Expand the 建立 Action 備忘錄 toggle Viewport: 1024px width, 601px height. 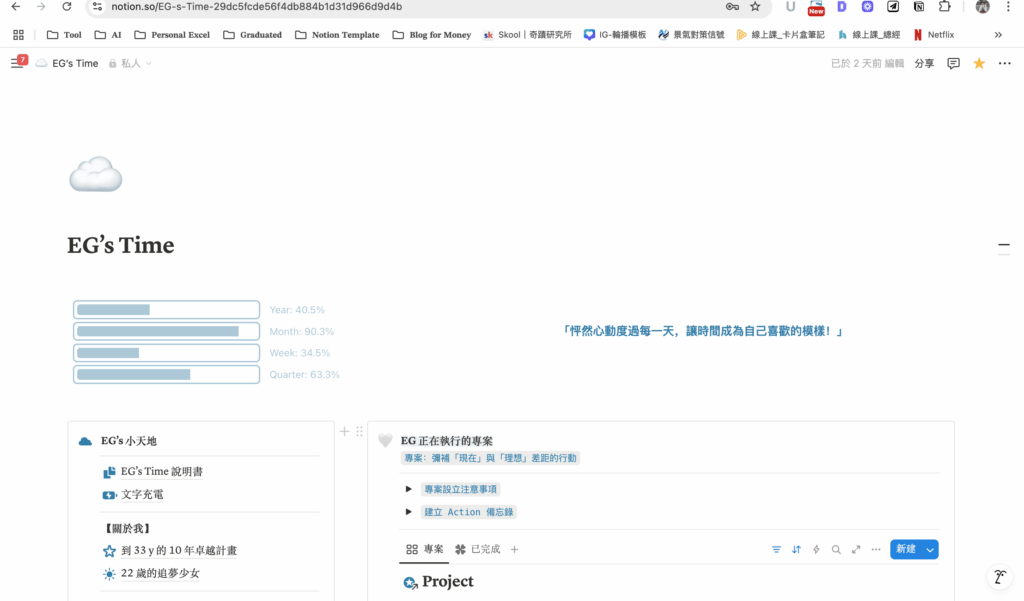[x=408, y=512]
